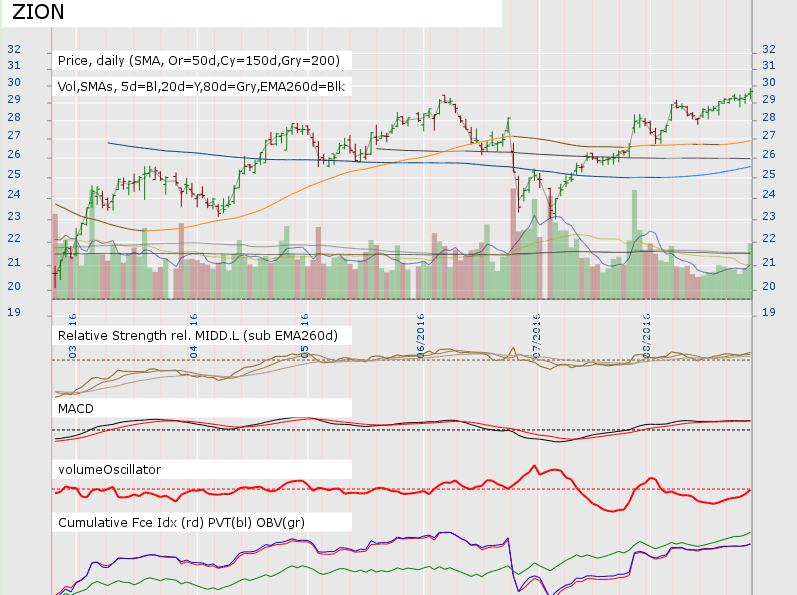Click the MACD panel label
This screenshot has height=595, width=797.
(x=76, y=409)
